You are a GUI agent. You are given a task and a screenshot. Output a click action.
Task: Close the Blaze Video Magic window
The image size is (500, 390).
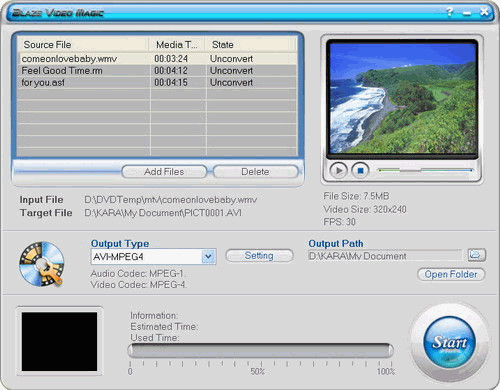coord(484,12)
